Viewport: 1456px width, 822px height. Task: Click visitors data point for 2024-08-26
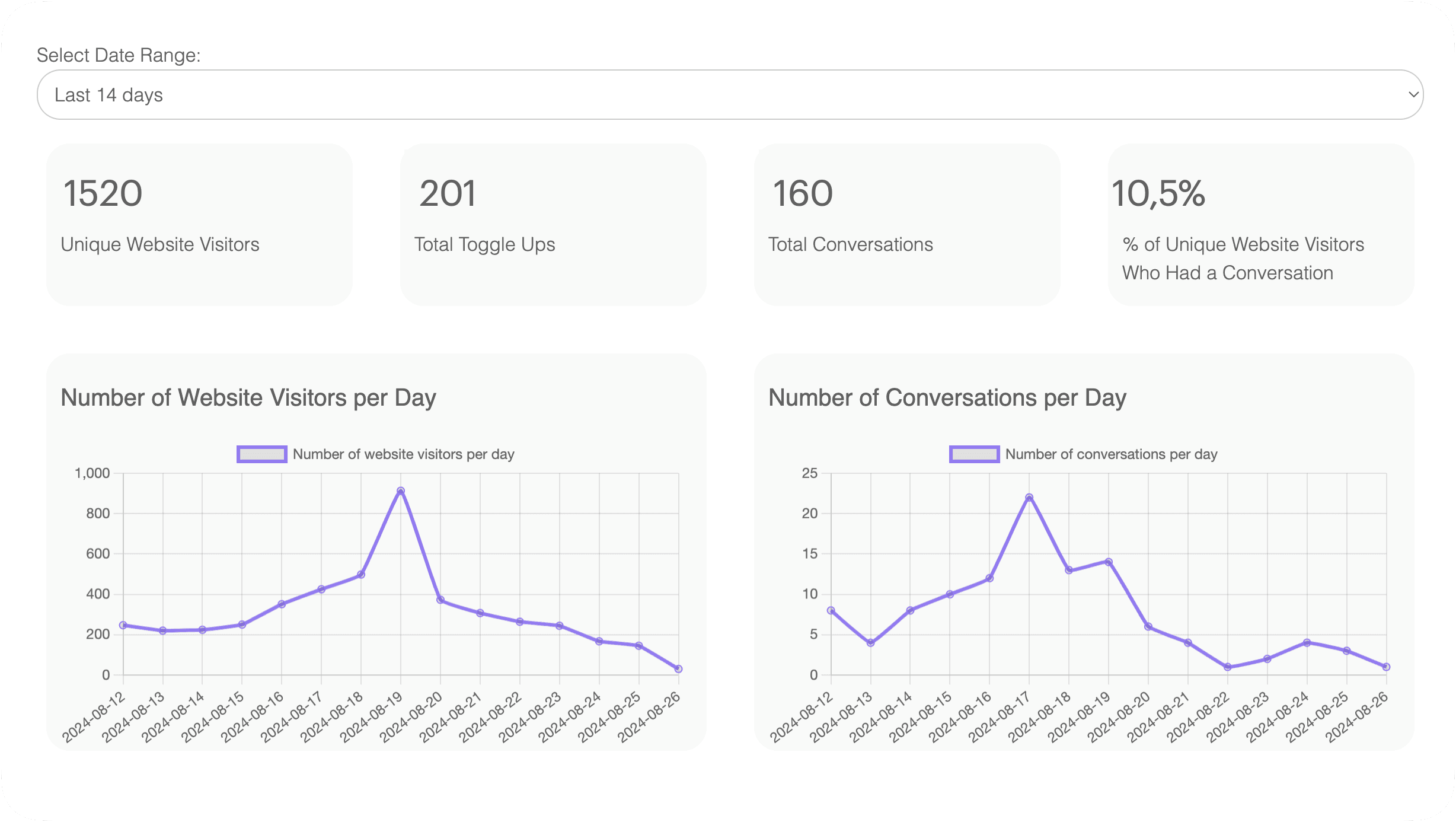679,669
